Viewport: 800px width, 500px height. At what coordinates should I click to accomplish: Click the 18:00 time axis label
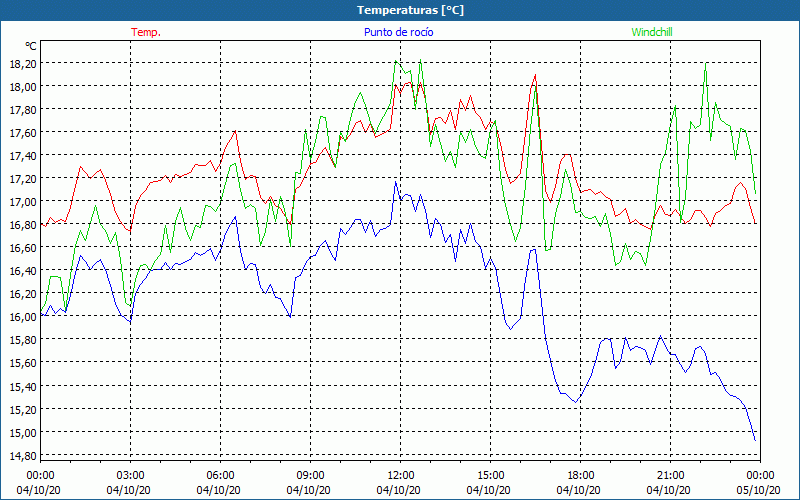[x=581, y=475]
